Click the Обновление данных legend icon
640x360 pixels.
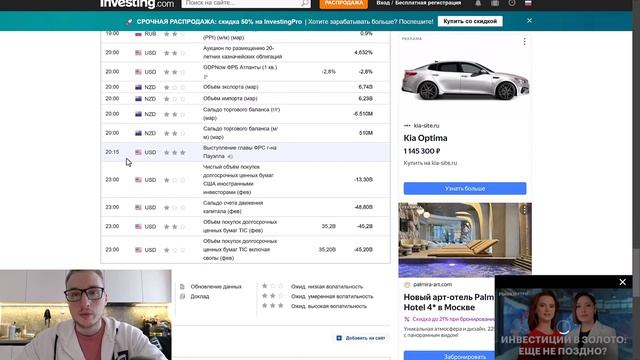tap(182, 287)
